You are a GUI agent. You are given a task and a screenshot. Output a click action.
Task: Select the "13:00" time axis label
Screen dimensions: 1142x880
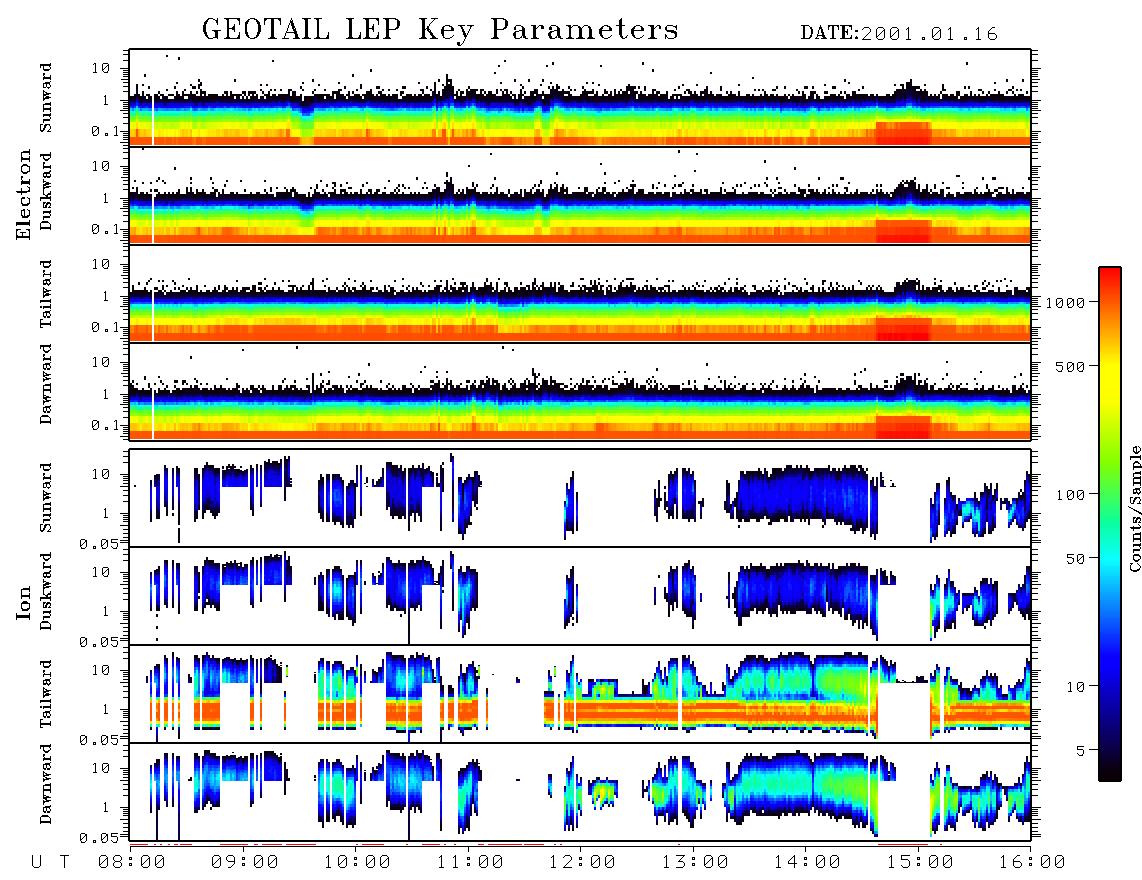694,863
